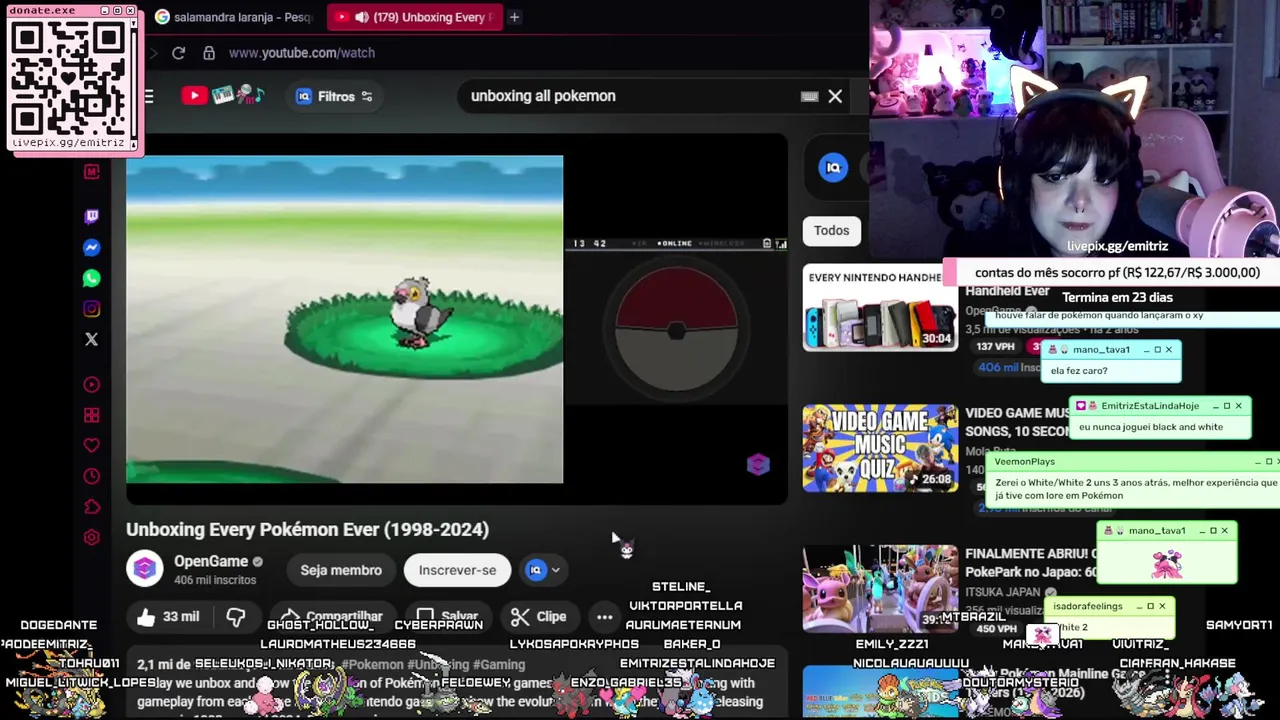This screenshot has width=1280, height=720.
Task: Open the sidebar heart bookmarks icon
Action: click(91, 445)
